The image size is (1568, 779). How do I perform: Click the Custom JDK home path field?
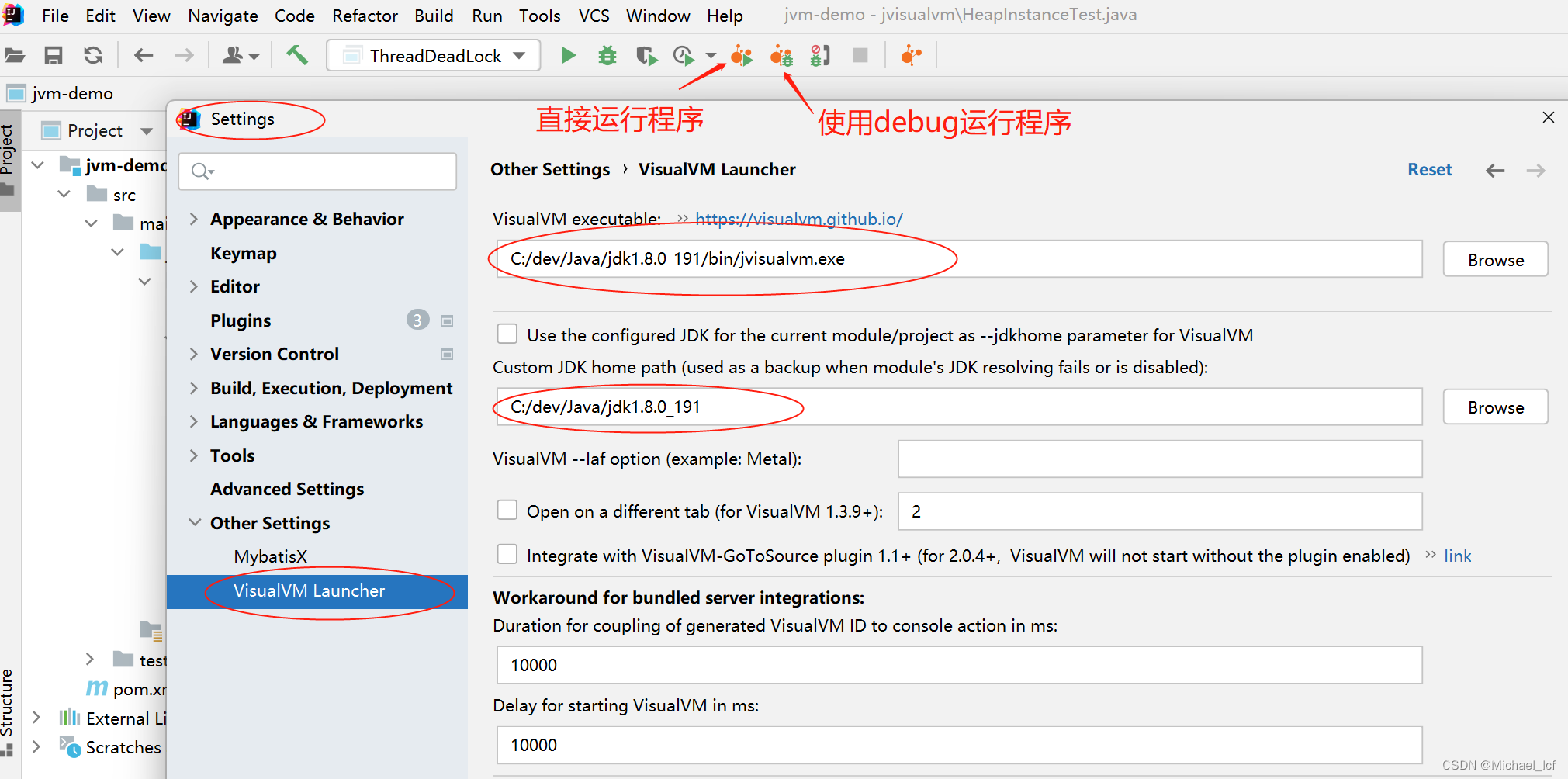click(x=959, y=407)
